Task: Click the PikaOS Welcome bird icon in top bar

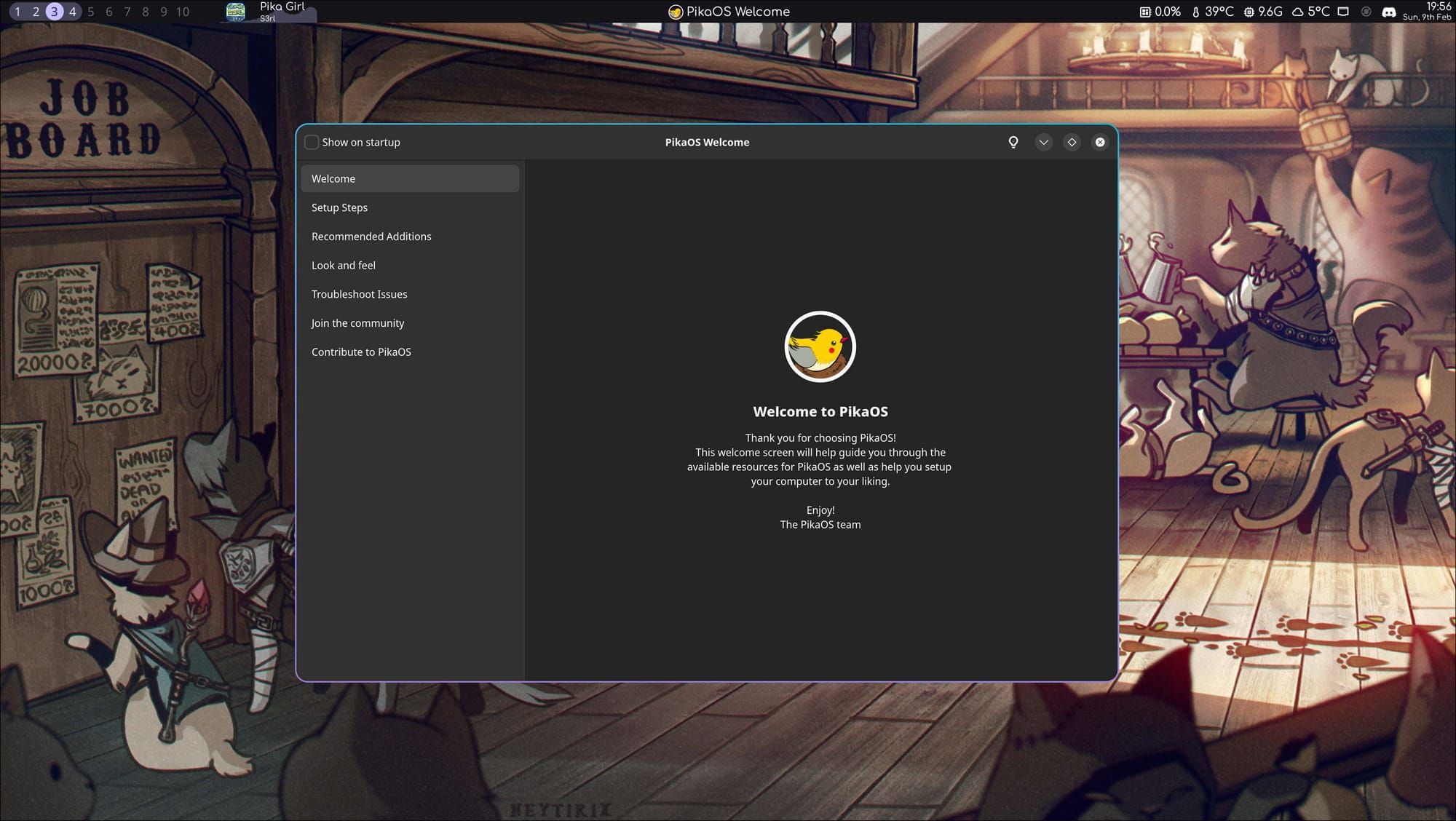Action: click(x=676, y=11)
